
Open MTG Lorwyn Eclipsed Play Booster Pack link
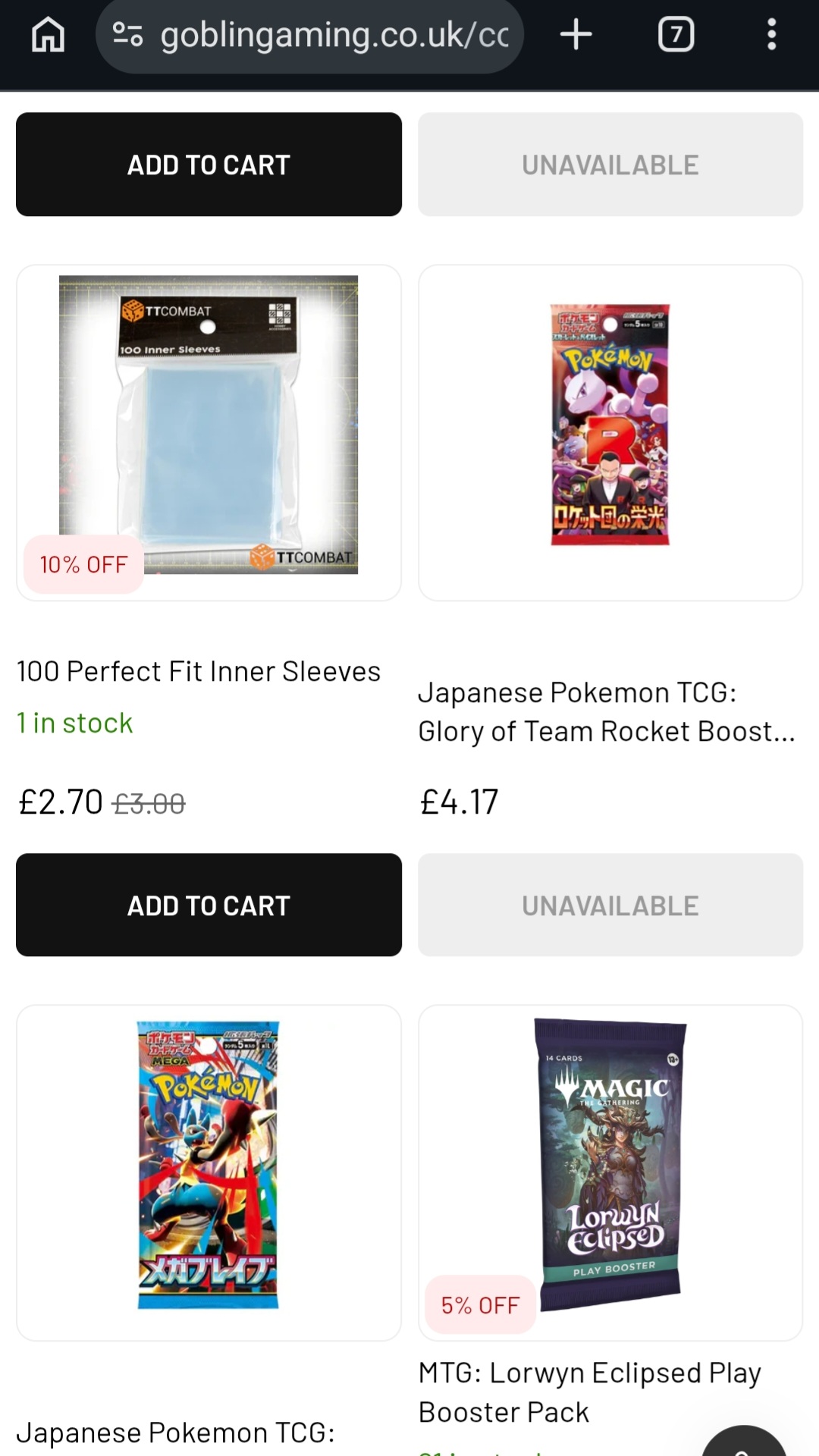tap(590, 1392)
